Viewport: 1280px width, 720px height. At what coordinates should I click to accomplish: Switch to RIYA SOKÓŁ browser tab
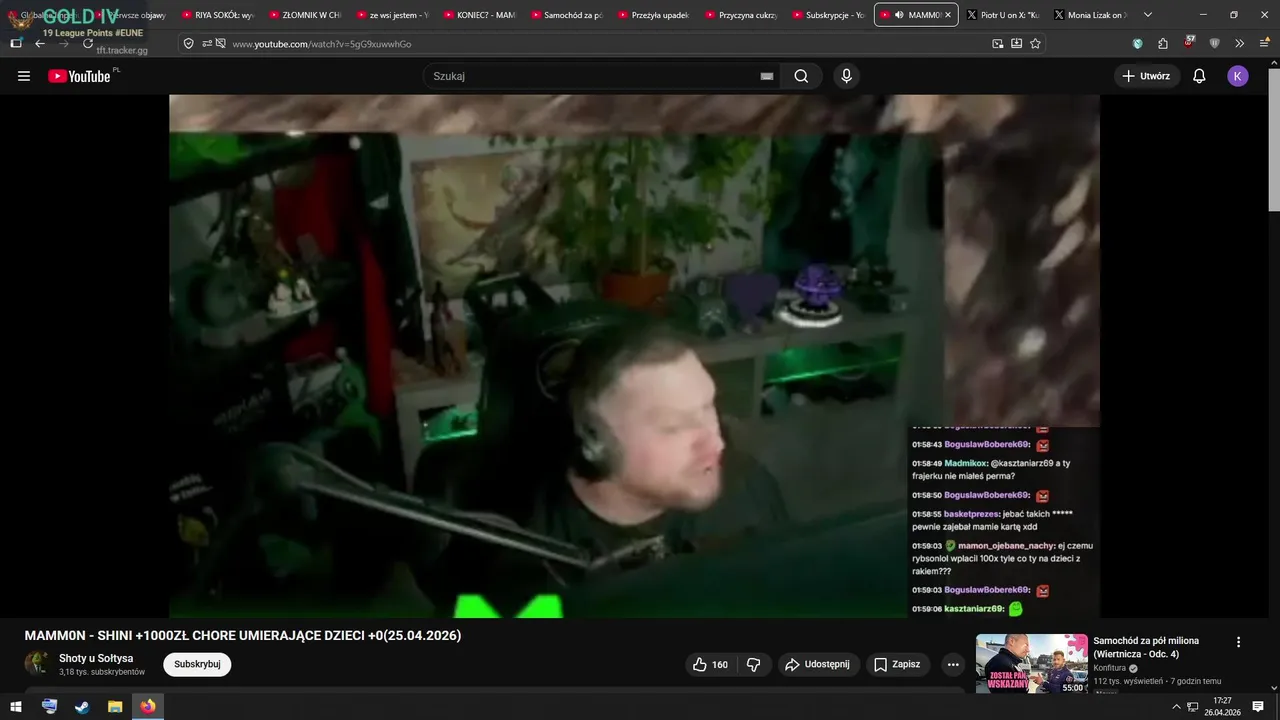click(x=217, y=15)
